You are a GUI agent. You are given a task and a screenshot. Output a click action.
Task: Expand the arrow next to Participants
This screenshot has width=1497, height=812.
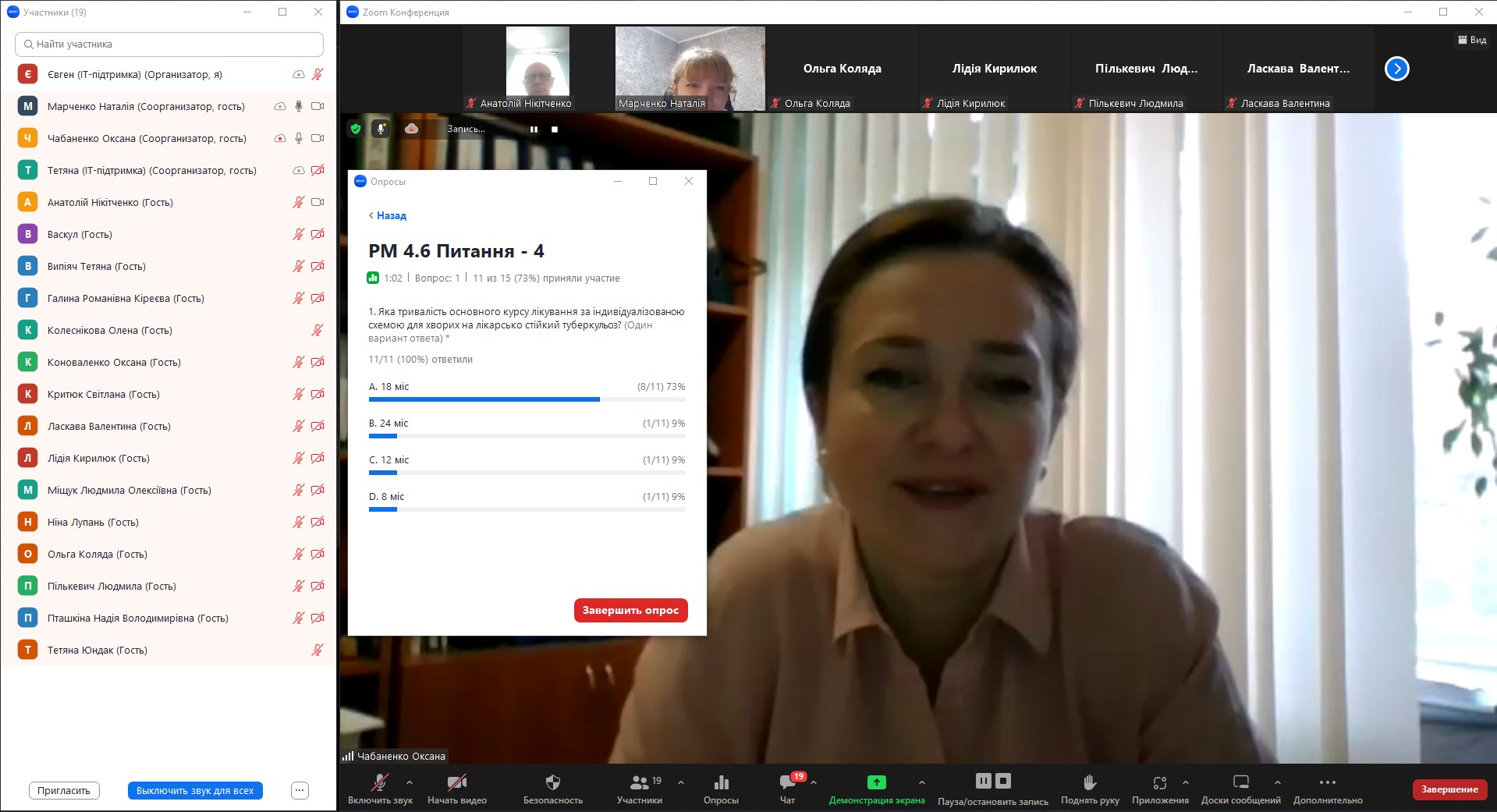coord(681,782)
